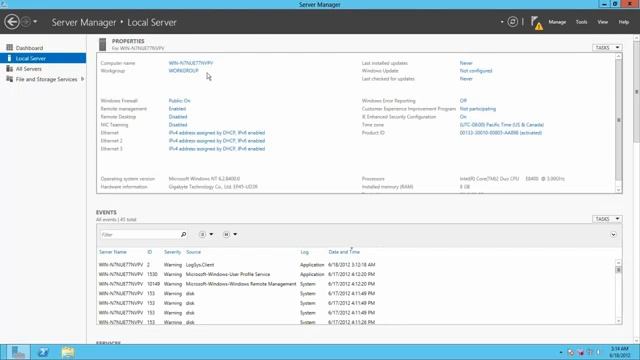Click the Ethernet IPv4 address link
The height and width of the screenshot is (360, 640).
pyautogui.click(x=217, y=133)
